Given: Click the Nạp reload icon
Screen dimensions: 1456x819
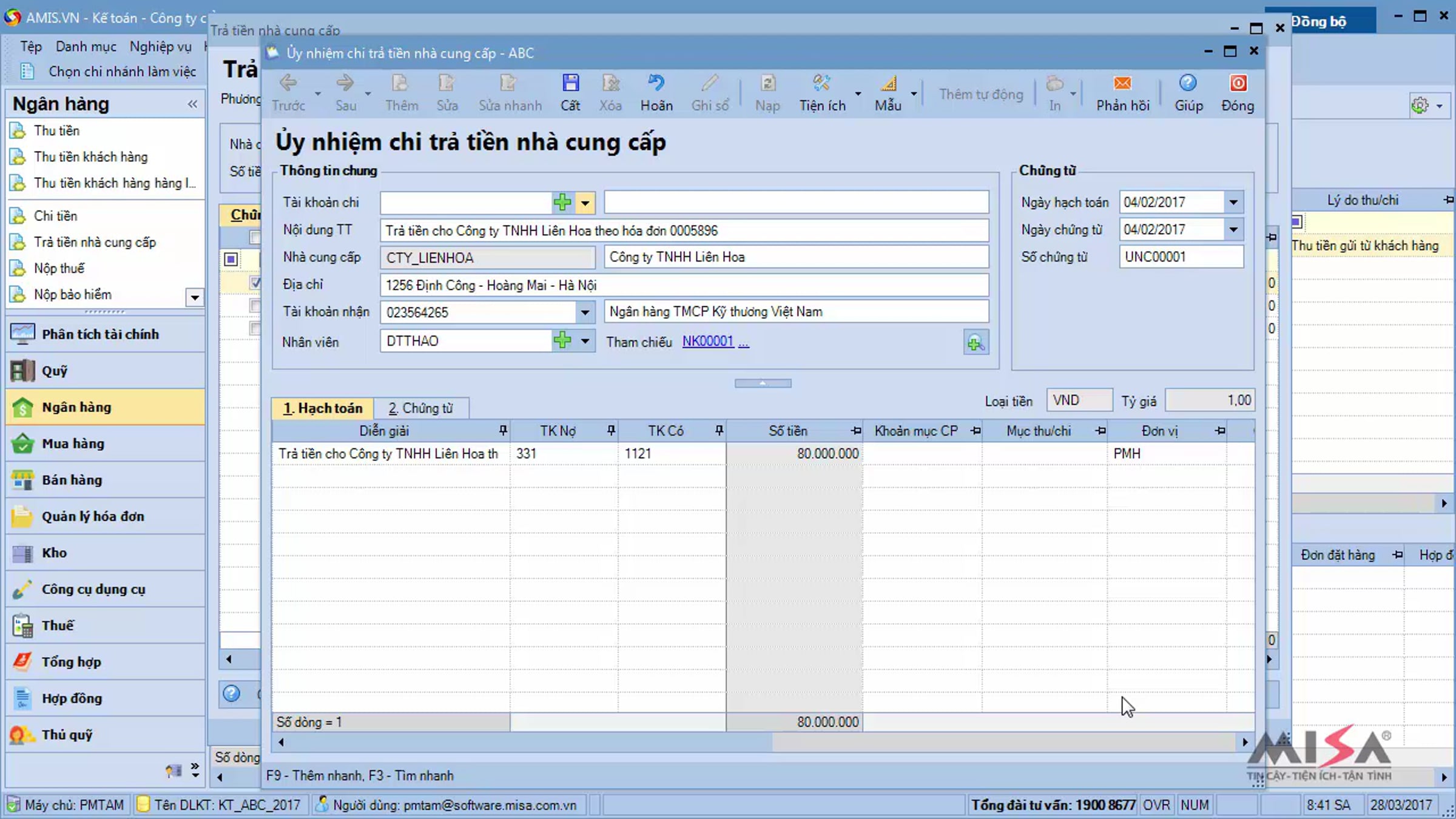Looking at the screenshot, I should point(767,83).
